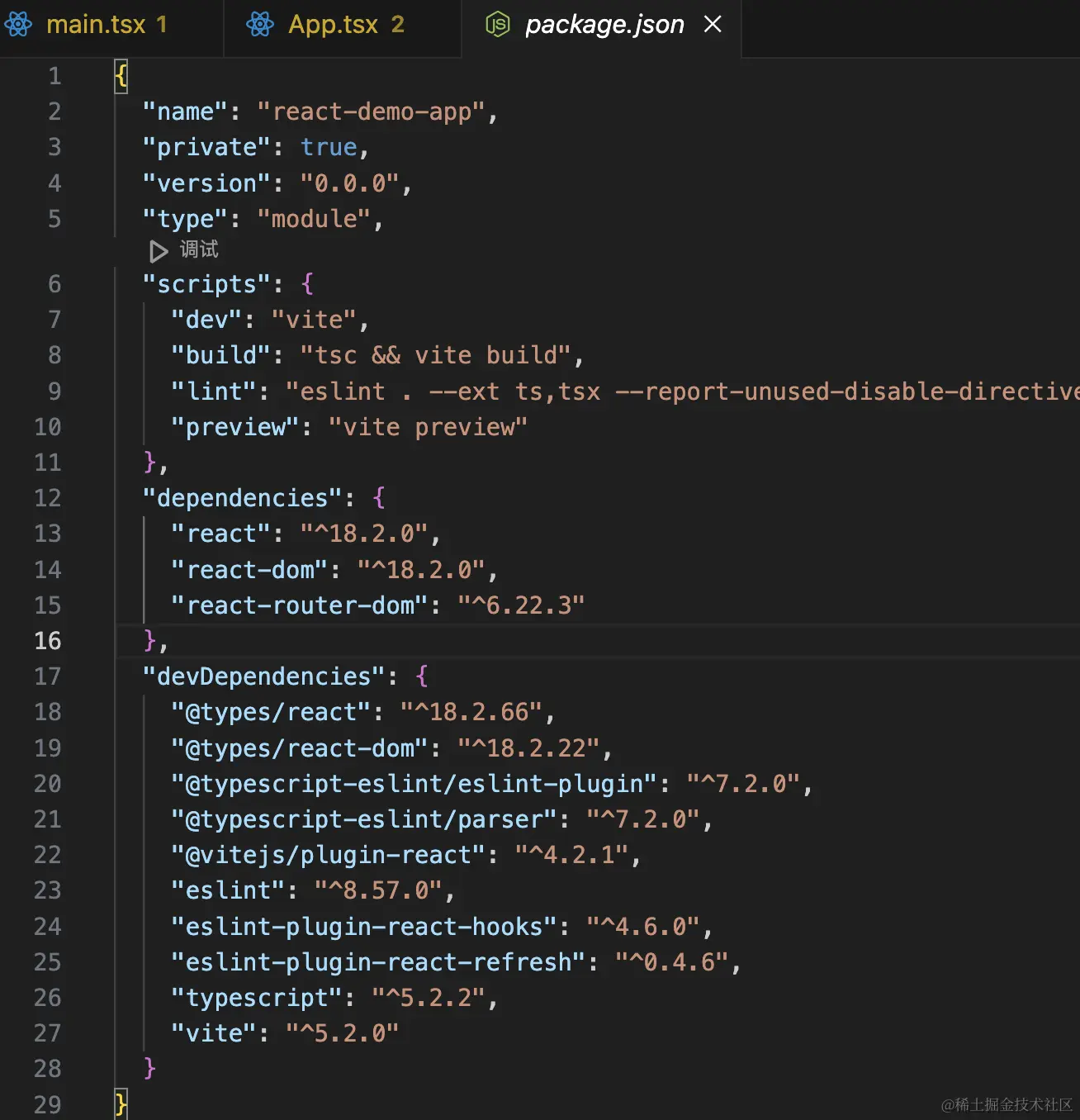Select the "0.0.0" version value
The width and height of the screenshot is (1080, 1120).
coord(350,183)
